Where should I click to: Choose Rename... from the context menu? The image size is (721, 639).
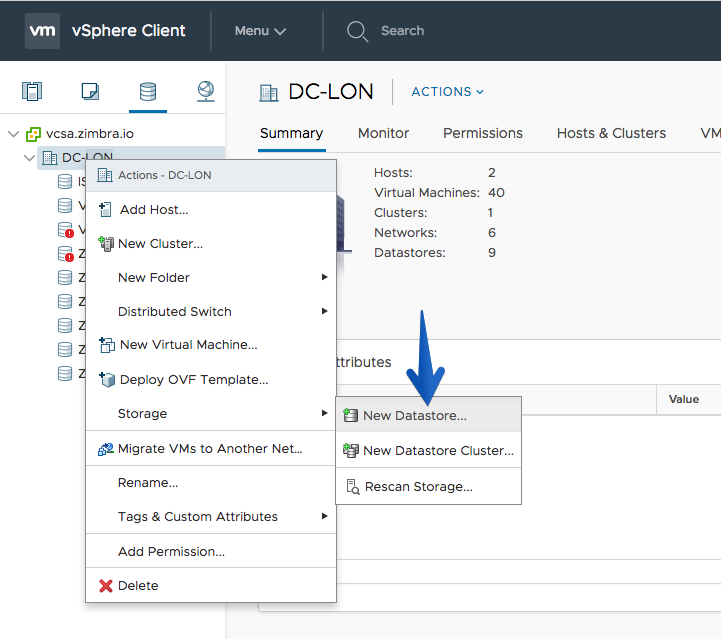click(211, 483)
